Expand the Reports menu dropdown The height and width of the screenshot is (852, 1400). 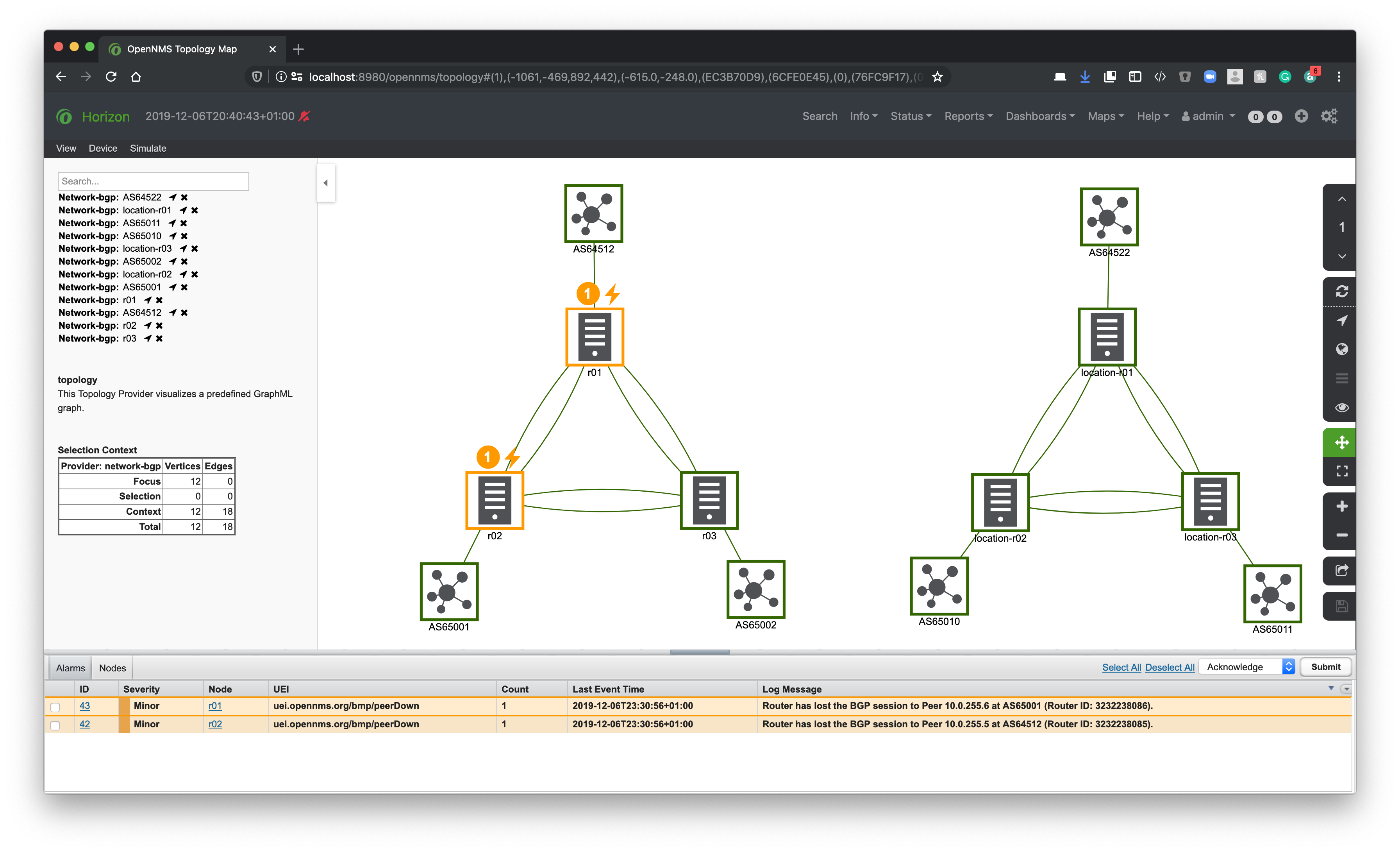968,116
